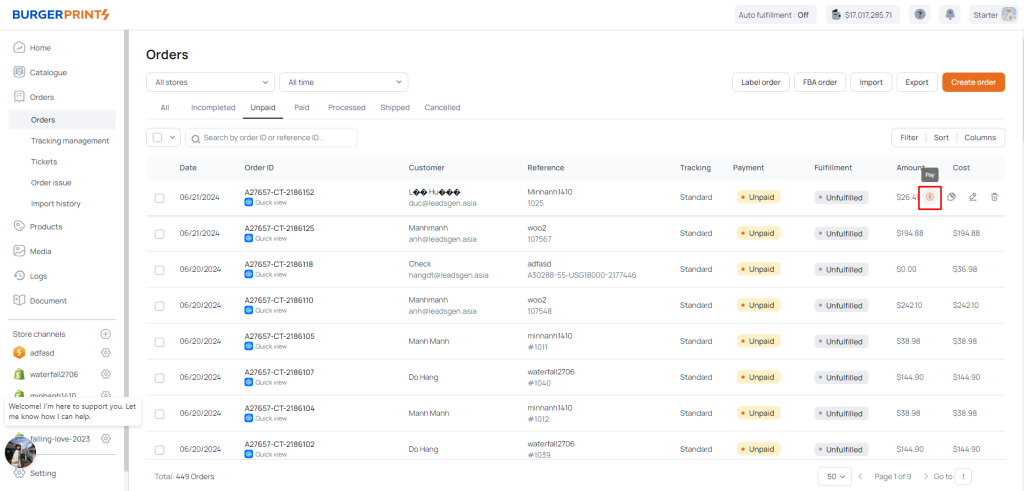Tick the checkbox for order A27657-CT-2186125

160,233
